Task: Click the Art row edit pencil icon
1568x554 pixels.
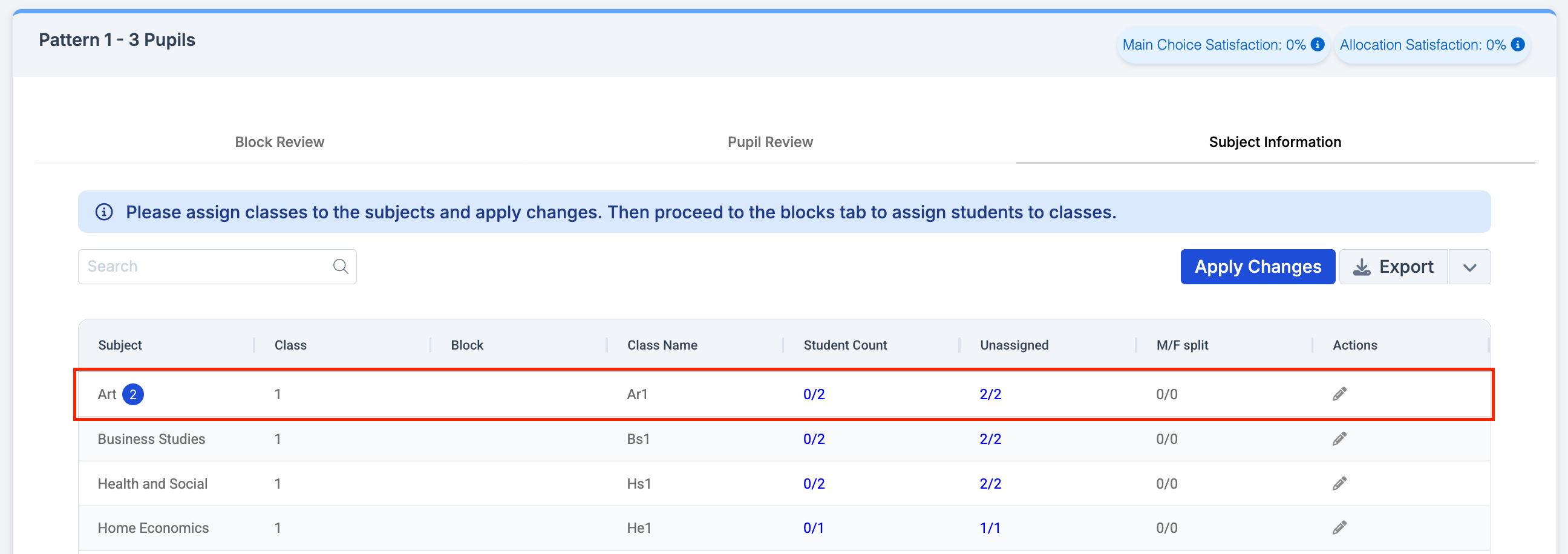Action: pyautogui.click(x=1339, y=394)
